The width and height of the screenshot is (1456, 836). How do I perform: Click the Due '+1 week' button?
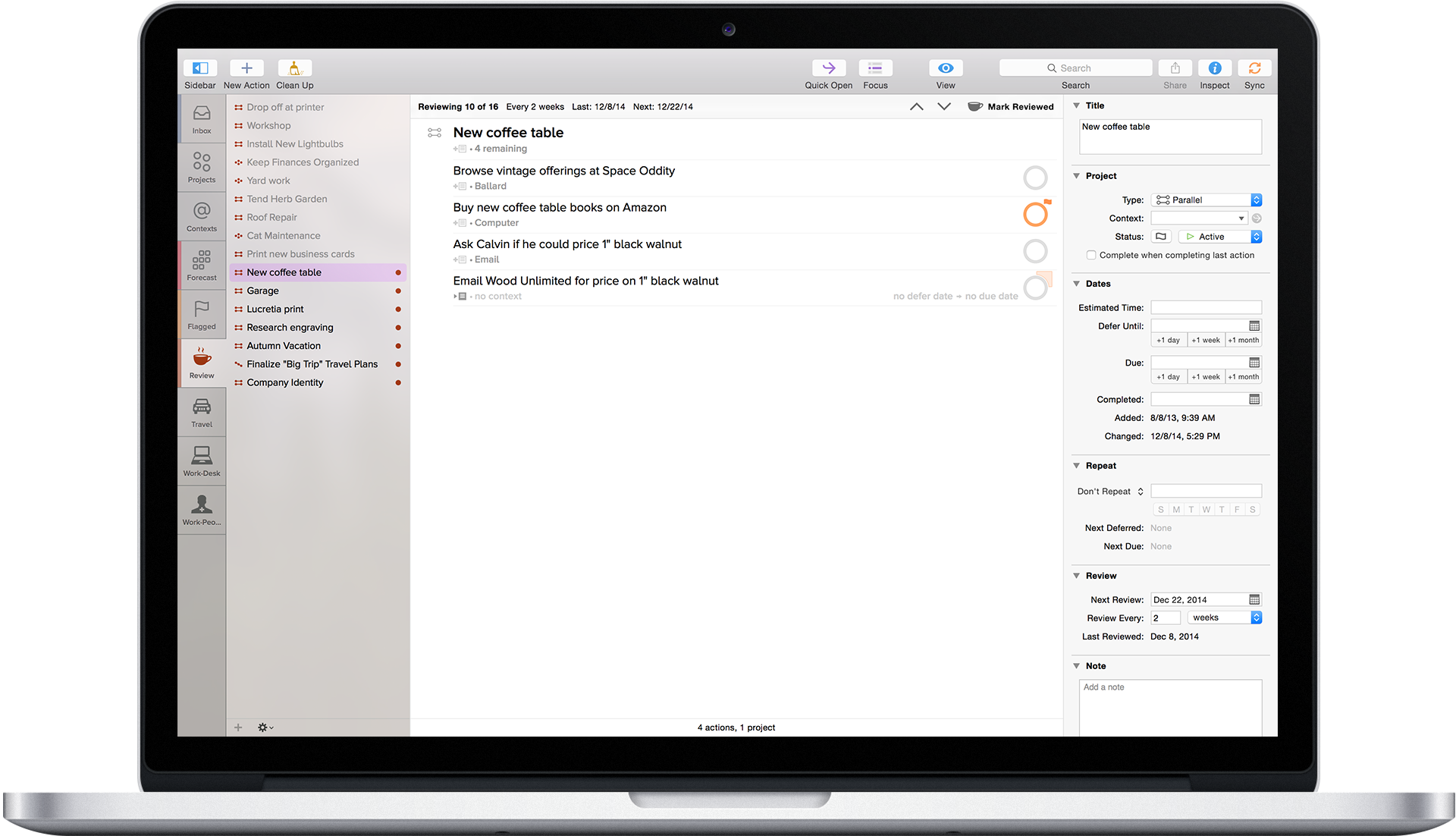[1205, 377]
